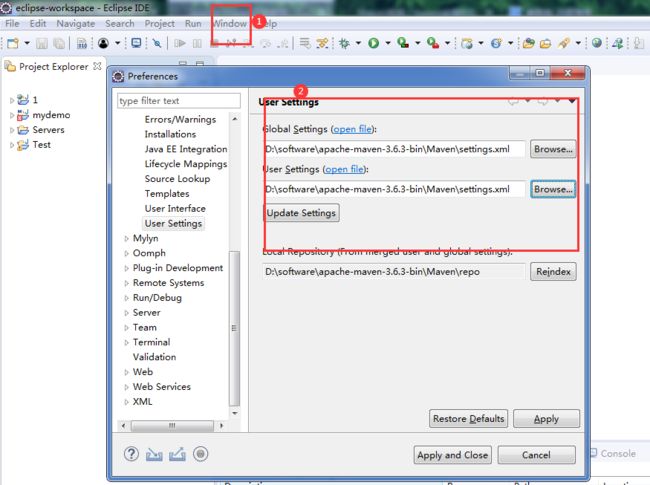
Task: Click the Open Type folder toolbar icon
Action: pyautogui.click(x=528, y=43)
